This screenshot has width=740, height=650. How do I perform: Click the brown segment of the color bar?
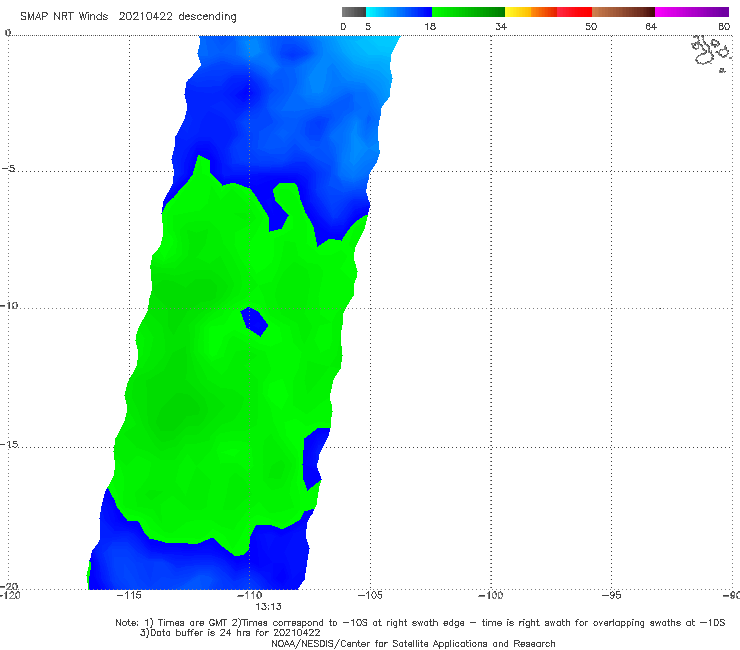623,12
